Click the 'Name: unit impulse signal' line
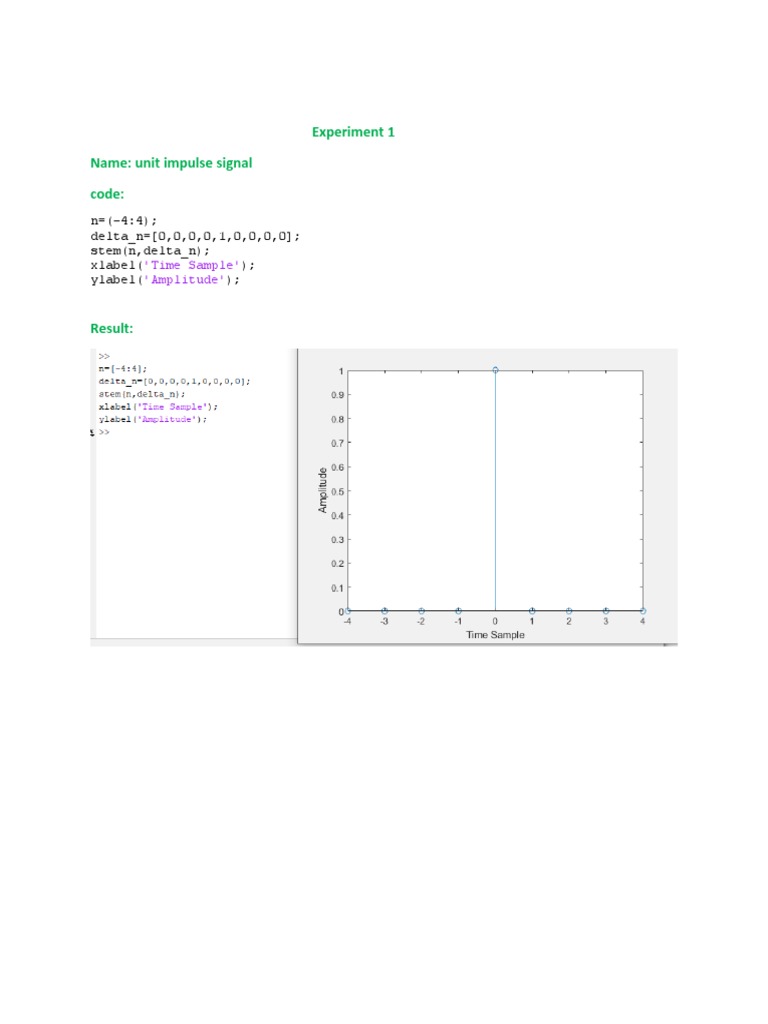This screenshot has width=768, height=1024. coord(171,162)
